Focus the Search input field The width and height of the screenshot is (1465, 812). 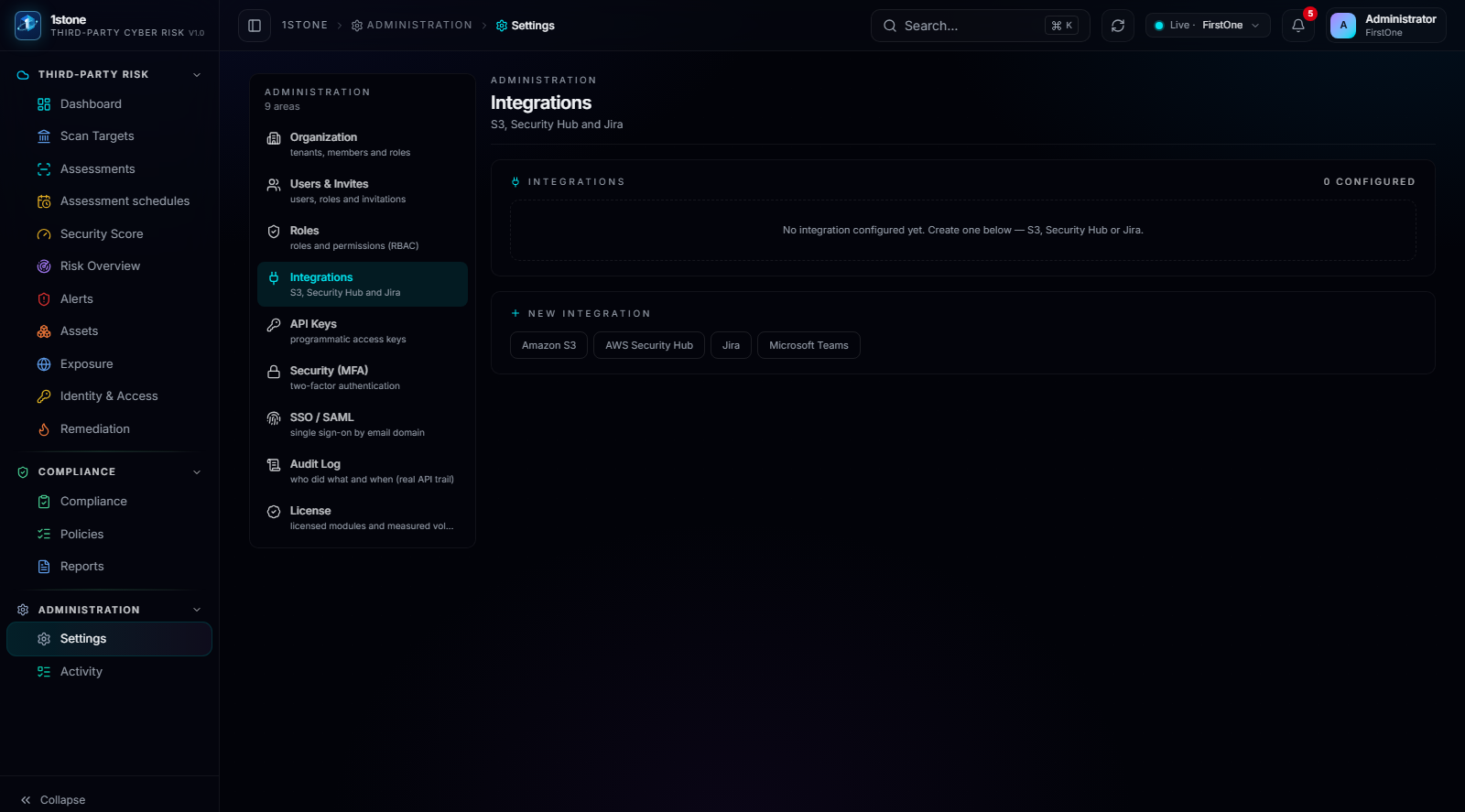(x=980, y=26)
